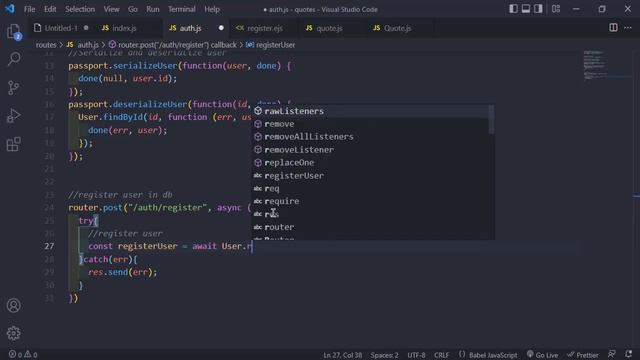Open Terminal menu
The image size is (640, 360).
point(182,9)
